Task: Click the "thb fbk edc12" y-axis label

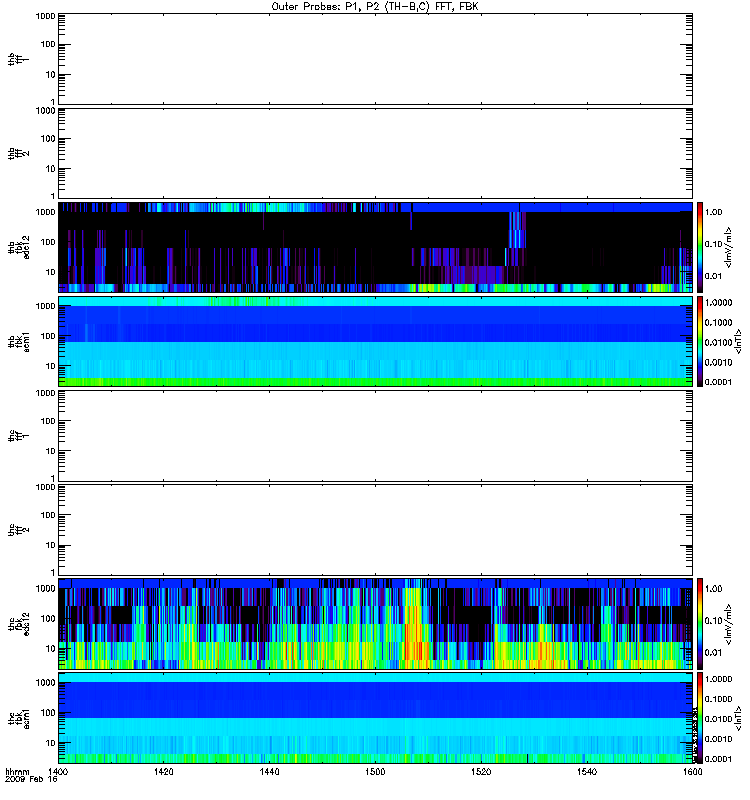Action: click(x=19, y=247)
